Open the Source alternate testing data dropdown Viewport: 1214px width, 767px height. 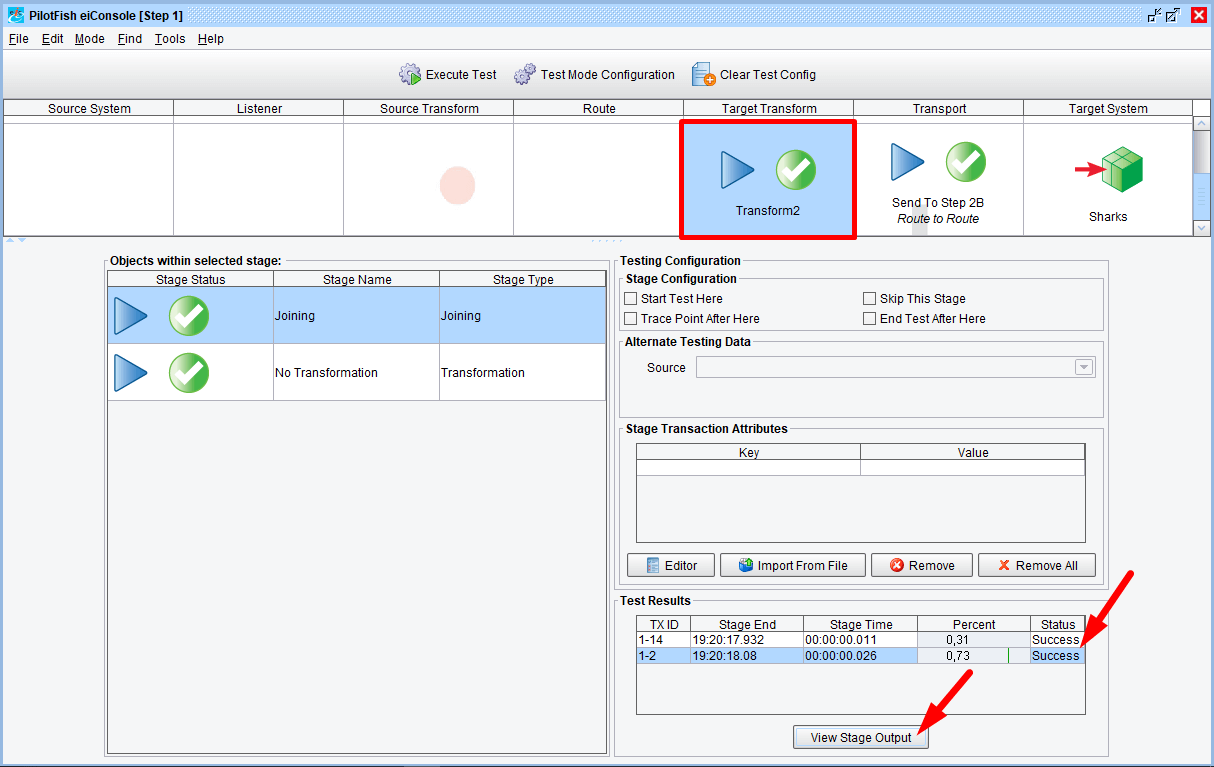pos(1084,368)
